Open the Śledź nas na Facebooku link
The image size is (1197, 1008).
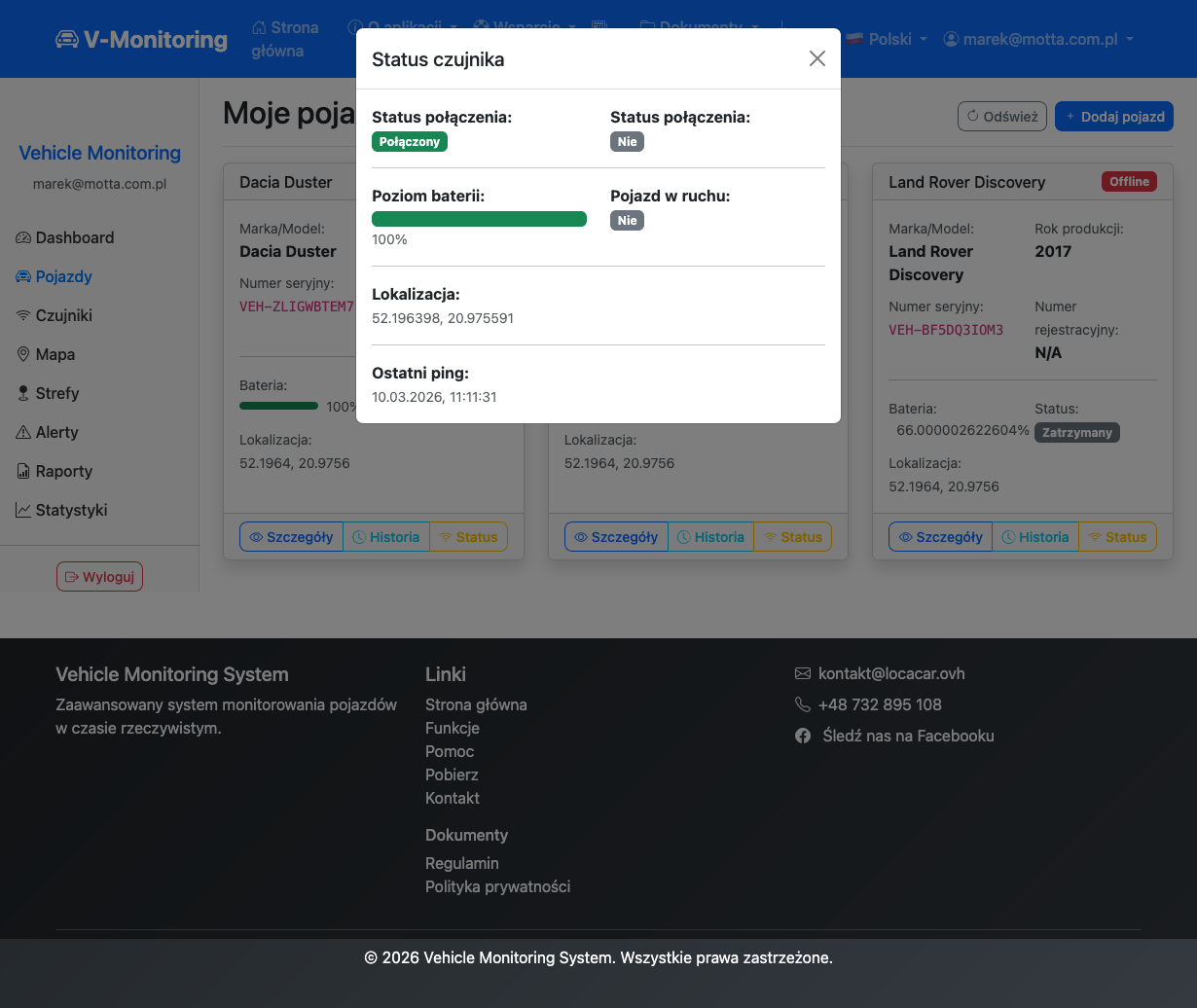pyautogui.click(x=907, y=736)
